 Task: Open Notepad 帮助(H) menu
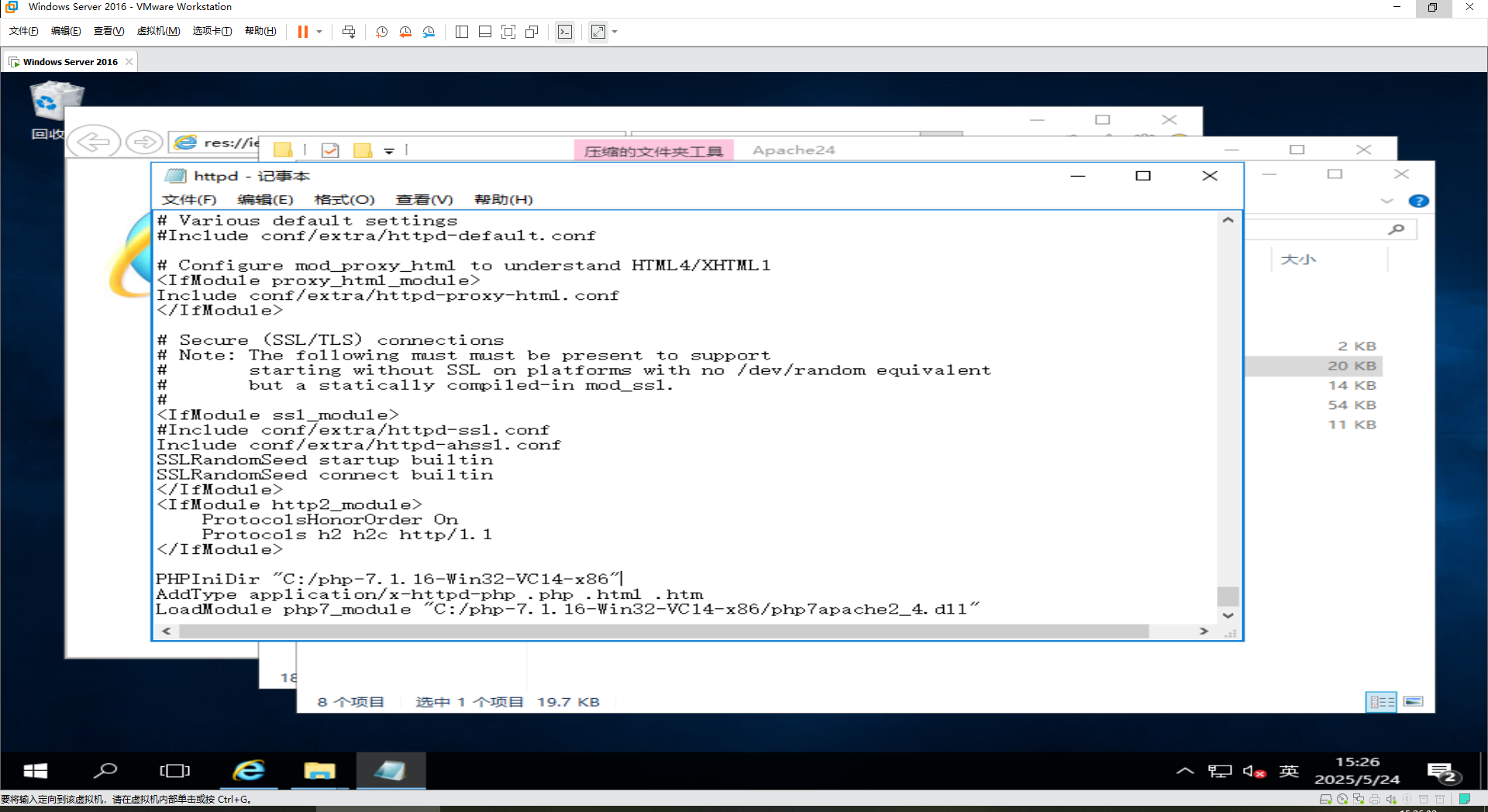(503, 200)
